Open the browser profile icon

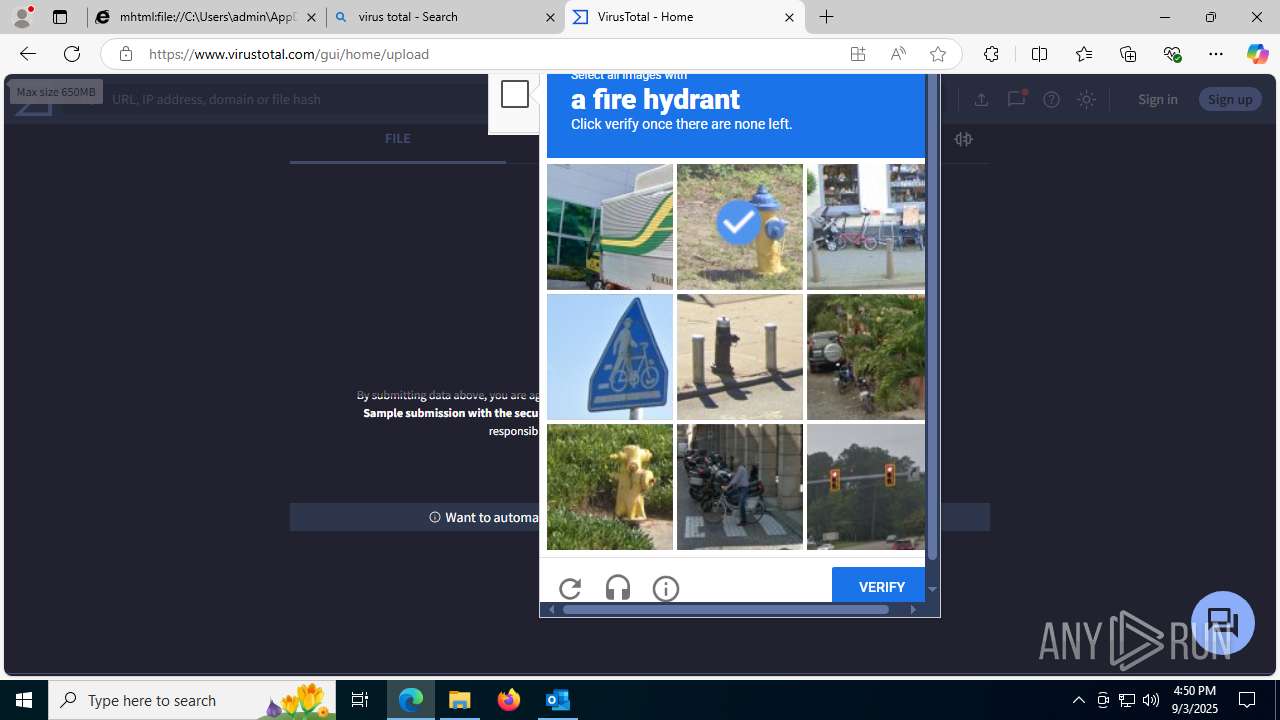pos(22,17)
